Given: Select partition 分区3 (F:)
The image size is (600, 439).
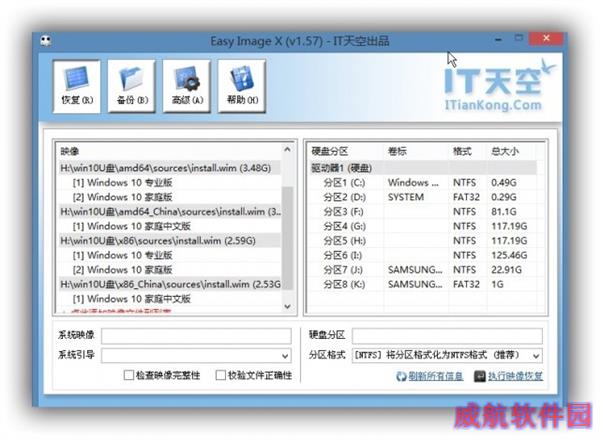Looking at the screenshot, I should coord(343,212).
